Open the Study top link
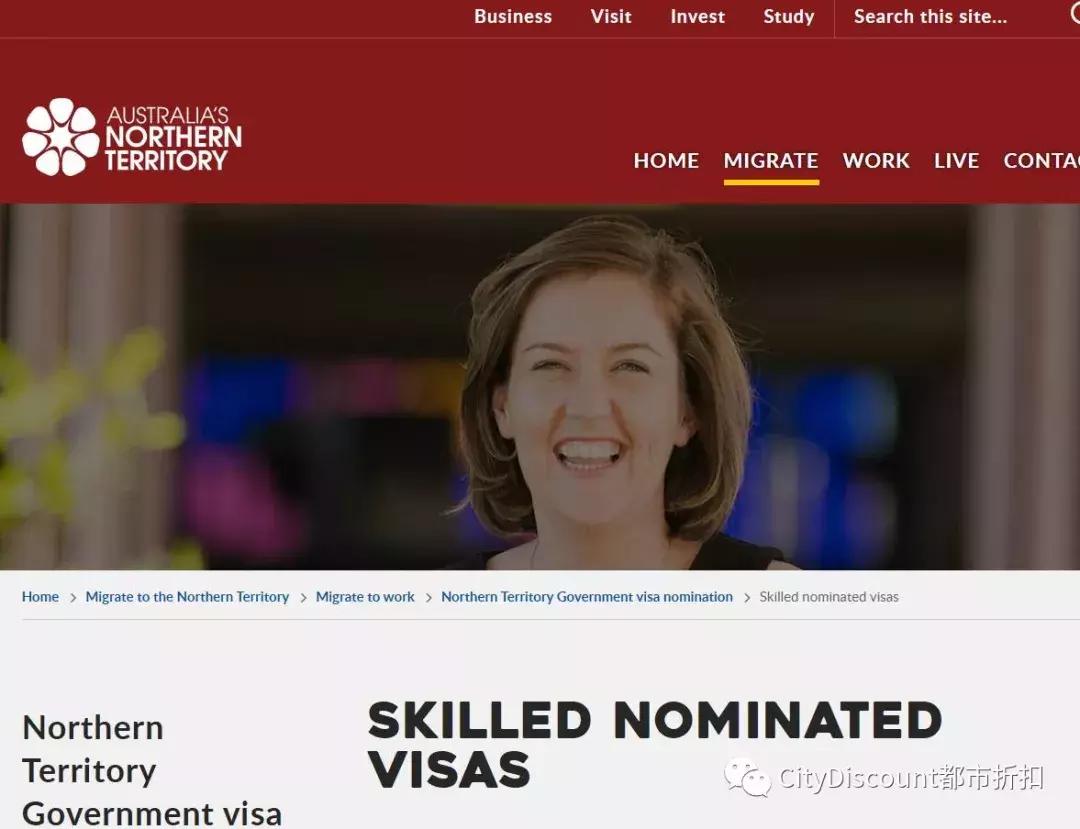The height and width of the screenshot is (829, 1080). click(789, 17)
